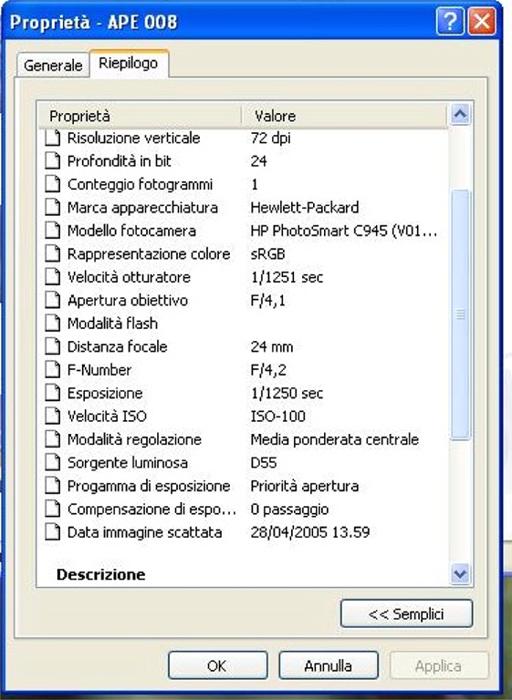
Task: Select the icon beside Modalità flash
Action: click(x=52, y=323)
